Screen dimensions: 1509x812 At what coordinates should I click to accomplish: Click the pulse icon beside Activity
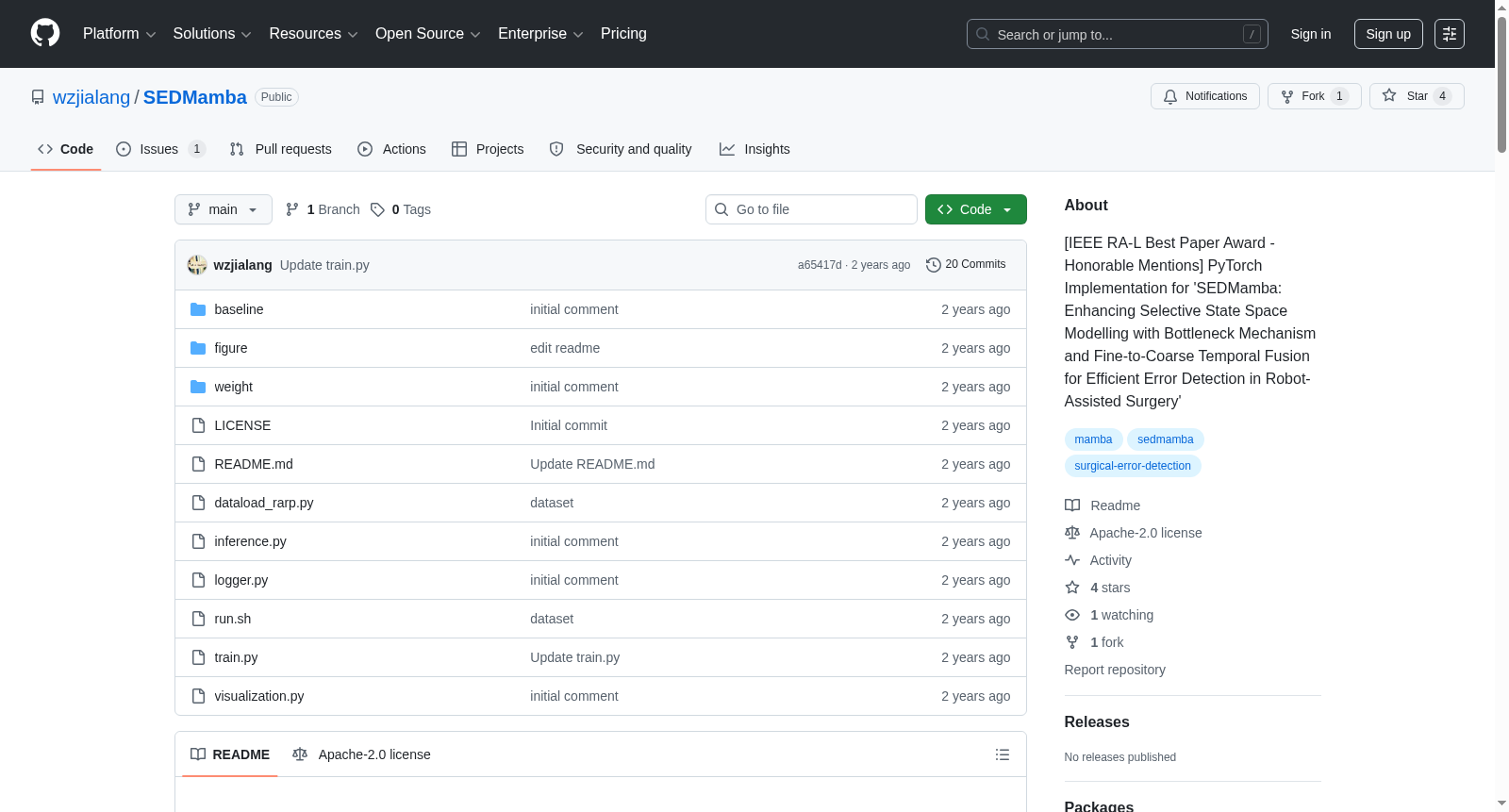(x=1072, y=560)
